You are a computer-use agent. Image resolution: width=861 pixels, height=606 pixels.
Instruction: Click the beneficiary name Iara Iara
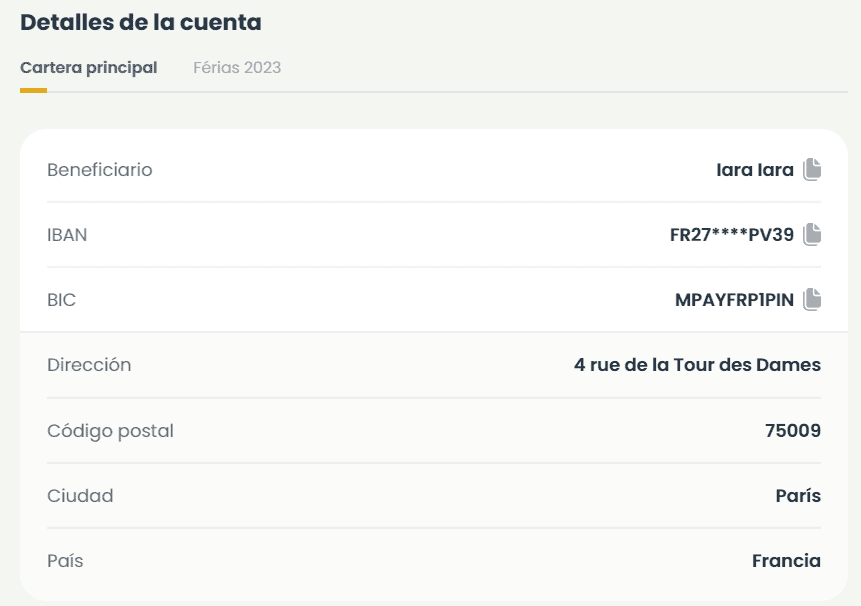point(754,170)
